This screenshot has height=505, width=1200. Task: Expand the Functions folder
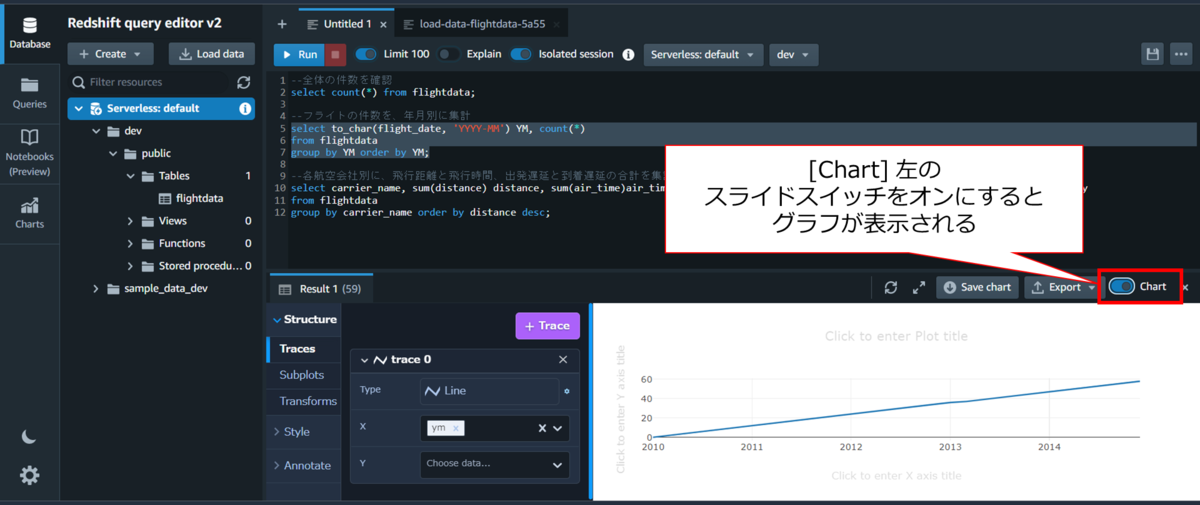pyautogui.click(x=130, y=243)
